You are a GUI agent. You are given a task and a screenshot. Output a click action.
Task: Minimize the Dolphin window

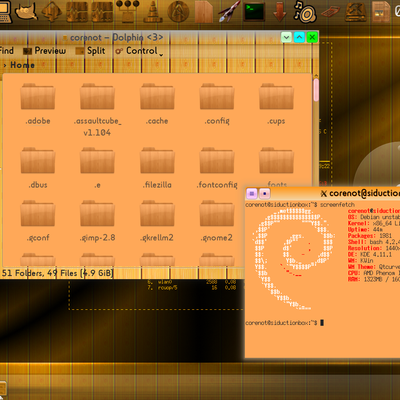coord(286,37)
